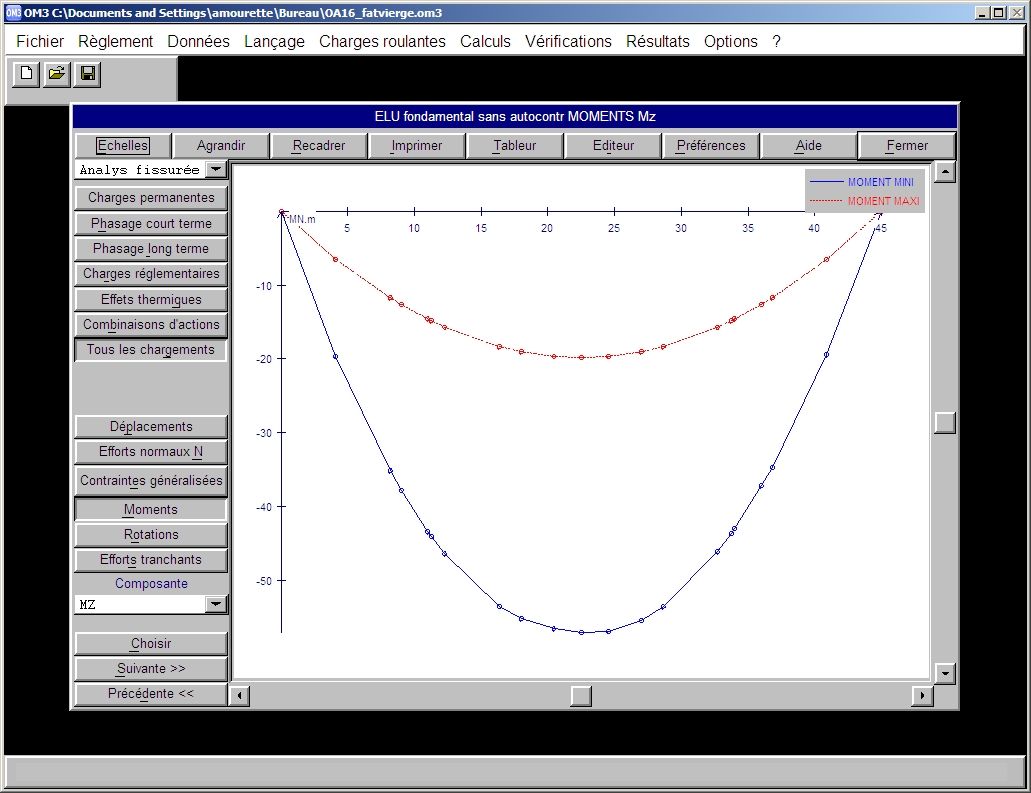Expand the Analys fissurée dropdown arrow
1031x793 pixels.
[x=216, y=170]
